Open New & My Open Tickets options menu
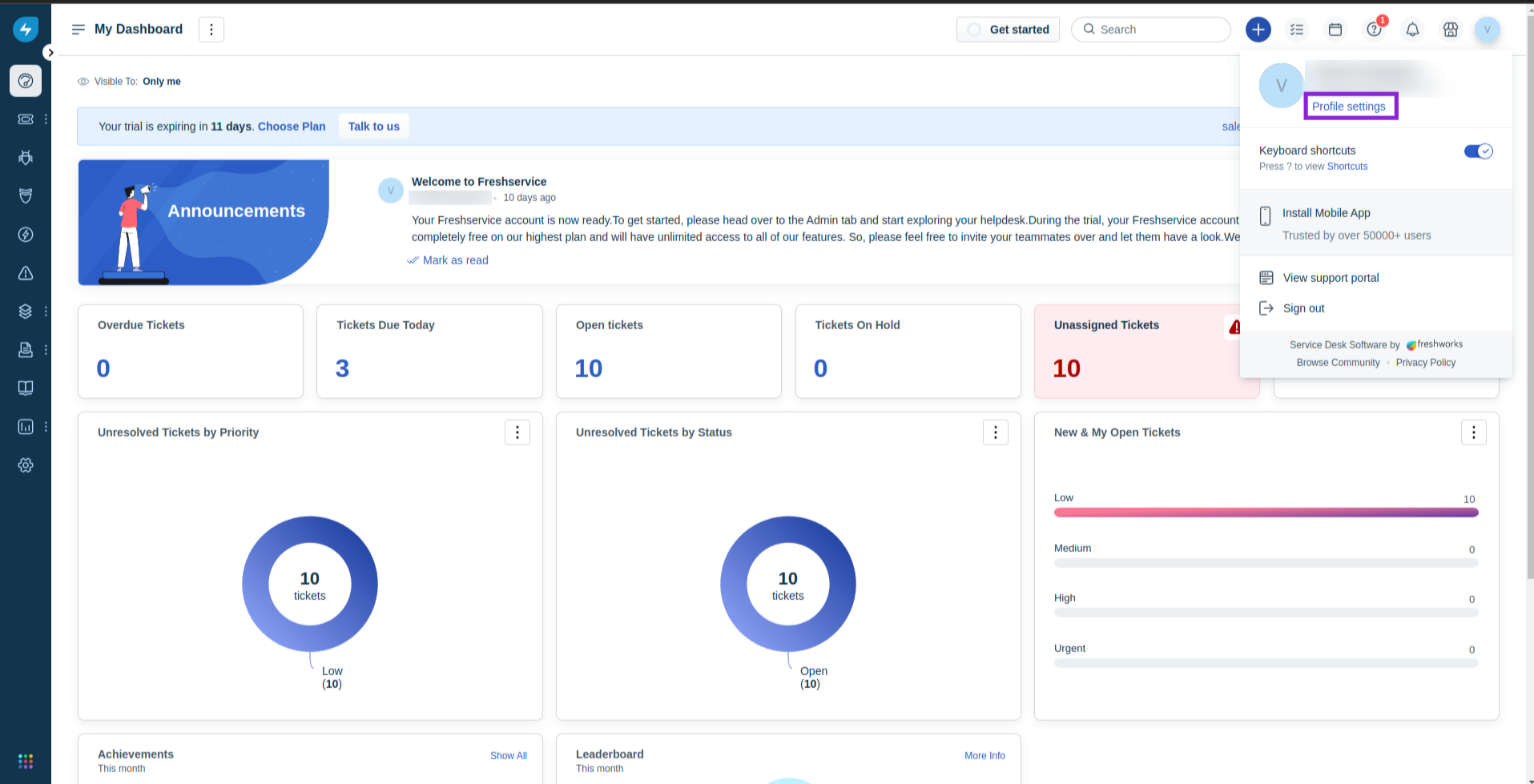Viewport: 1534px width, 784px height. (x=1473, y=432)
